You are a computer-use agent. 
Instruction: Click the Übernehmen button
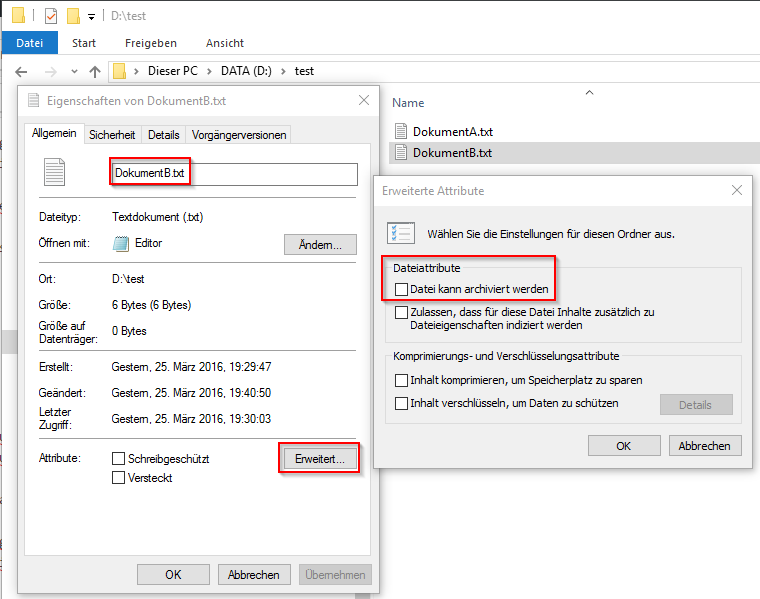click(335, 575)
